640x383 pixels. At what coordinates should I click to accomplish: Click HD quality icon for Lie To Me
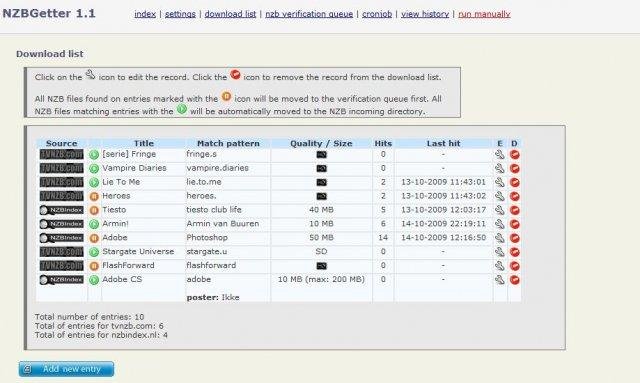point(322,183)
